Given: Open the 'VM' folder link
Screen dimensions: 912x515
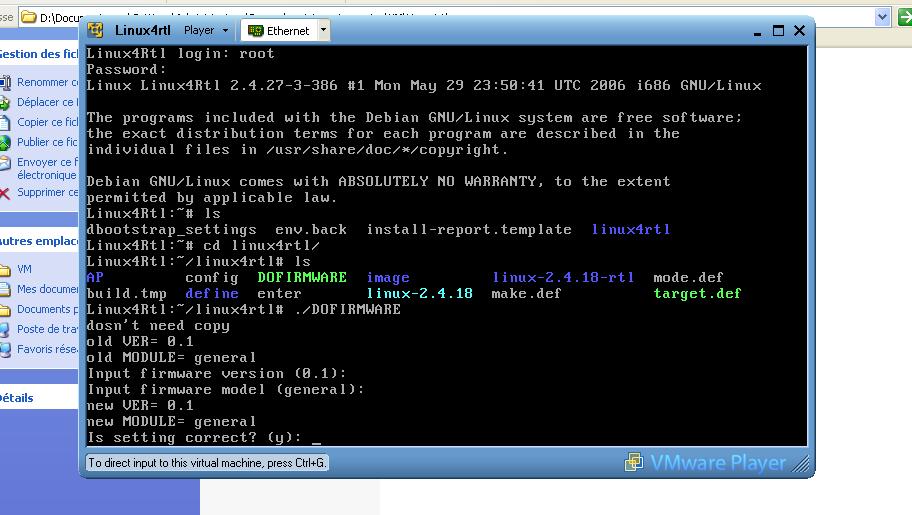Looking at the screenshot, I should [x=24, y=269].
